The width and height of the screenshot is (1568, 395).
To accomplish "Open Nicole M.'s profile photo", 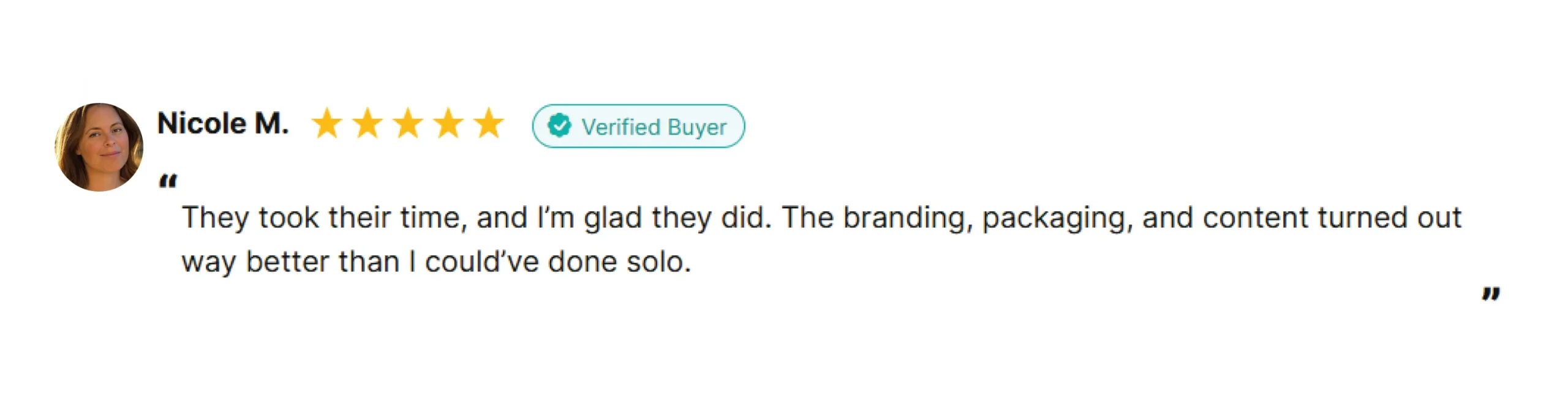I will tap(99, 147).
